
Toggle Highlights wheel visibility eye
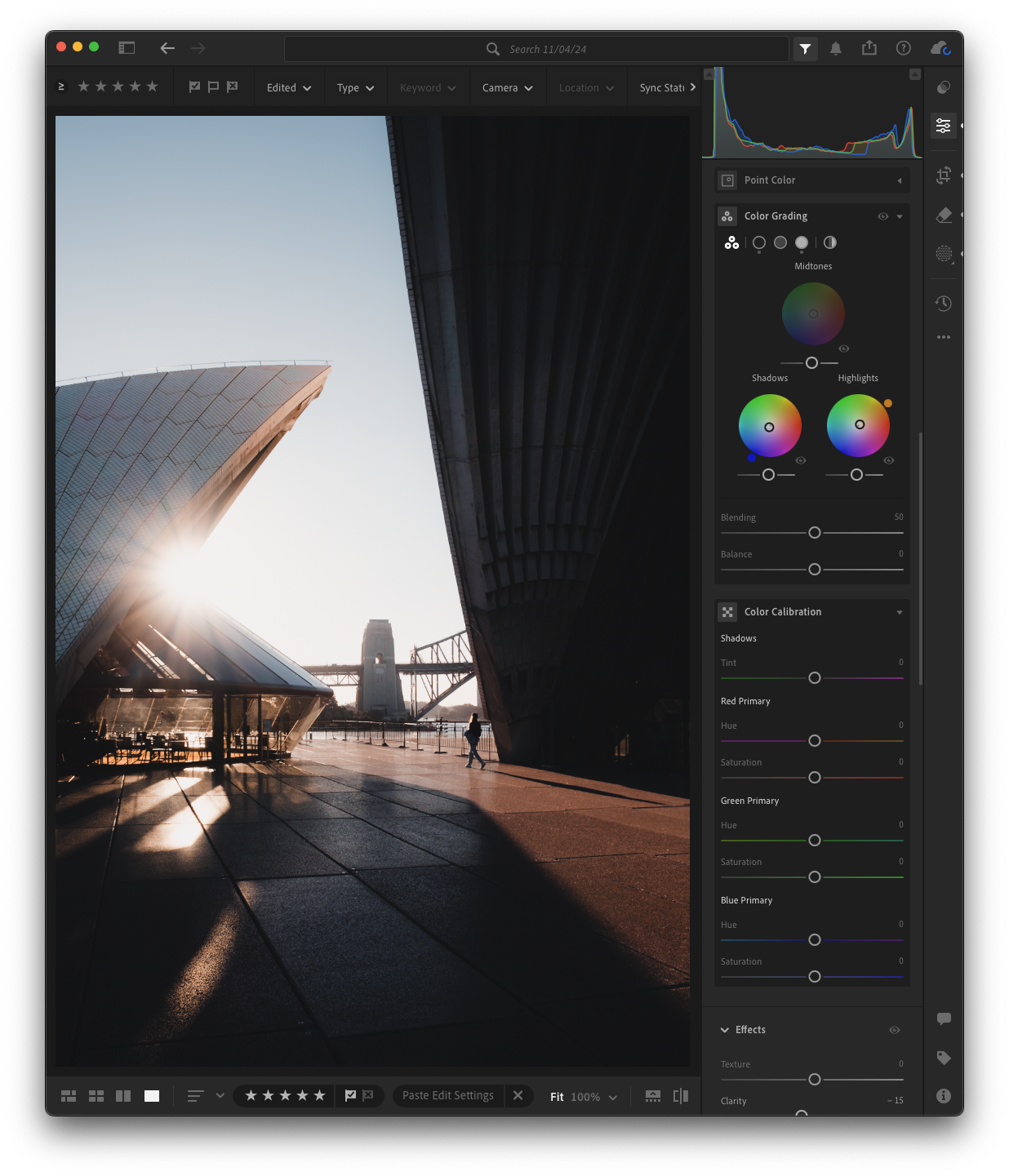coord(889,460)
